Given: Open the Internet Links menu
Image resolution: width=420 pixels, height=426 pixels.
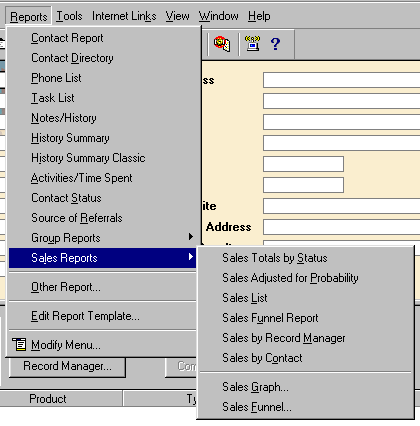Looking at the screenshot, I should pos(124,16).
